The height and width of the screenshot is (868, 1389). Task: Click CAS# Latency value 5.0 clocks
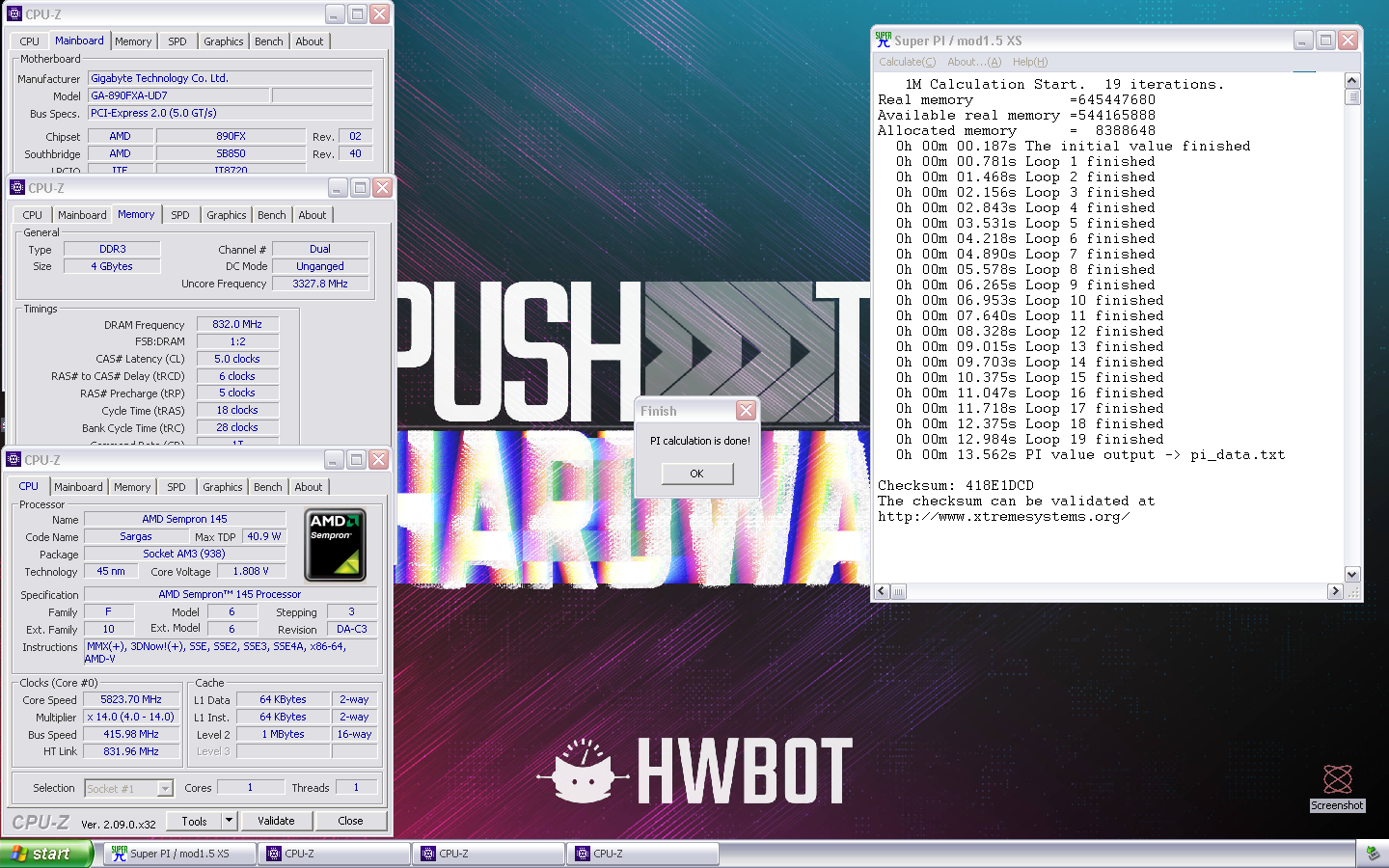[x=237, y=359]
